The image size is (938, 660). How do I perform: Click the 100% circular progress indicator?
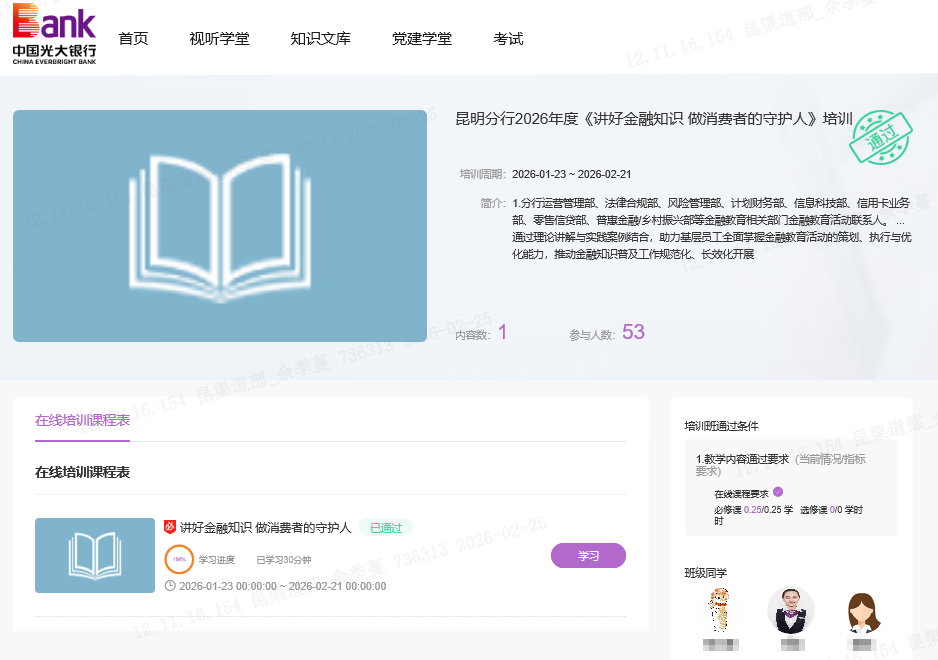(179, 559)
